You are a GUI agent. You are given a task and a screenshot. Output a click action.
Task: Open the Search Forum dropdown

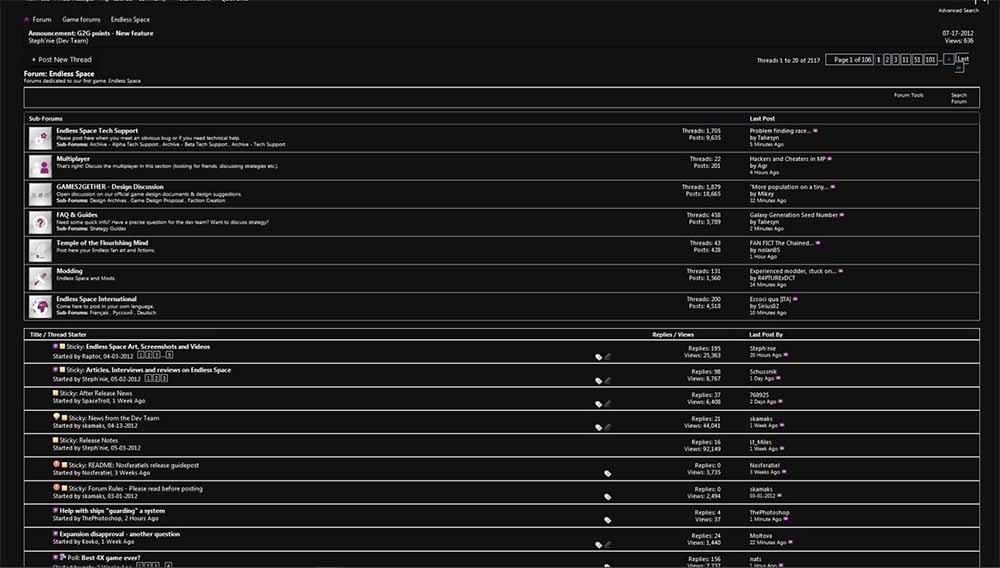pyautogui.click(x=959, y=98)
